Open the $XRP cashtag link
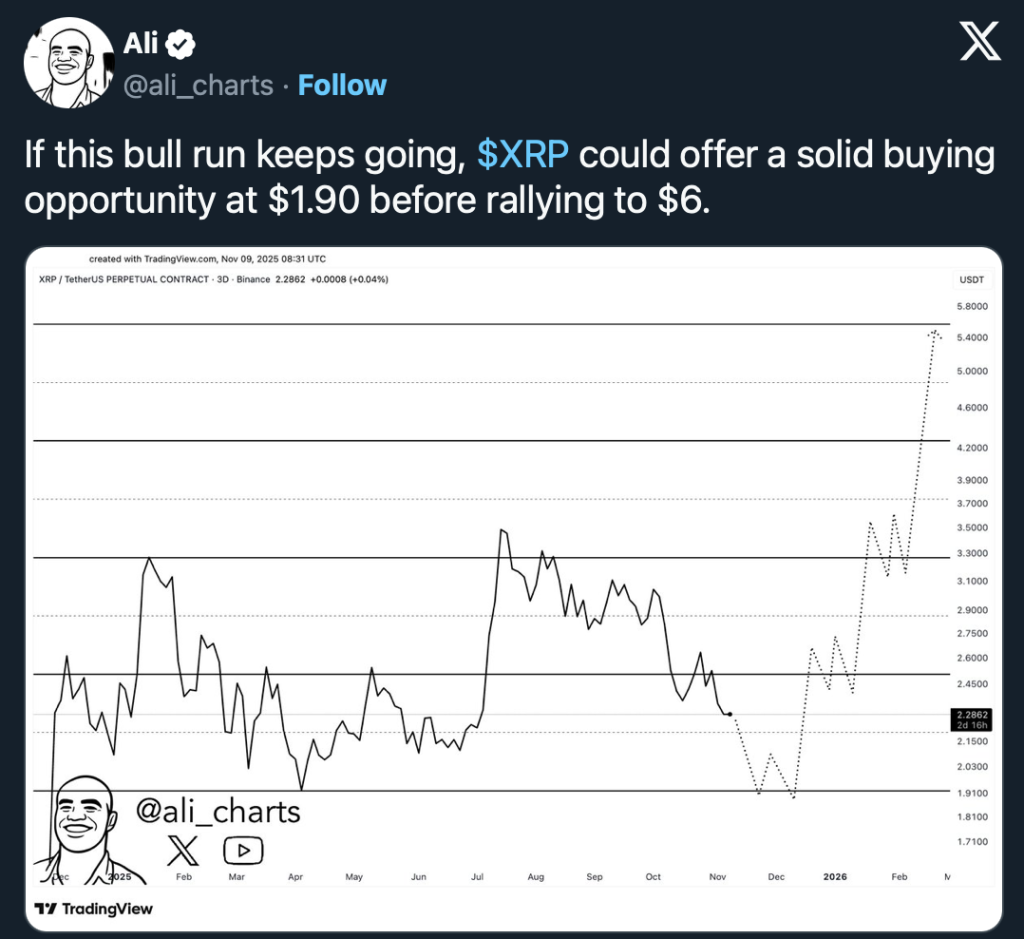Viewport: 1024px width, 939px height. (x=523, y=157)
